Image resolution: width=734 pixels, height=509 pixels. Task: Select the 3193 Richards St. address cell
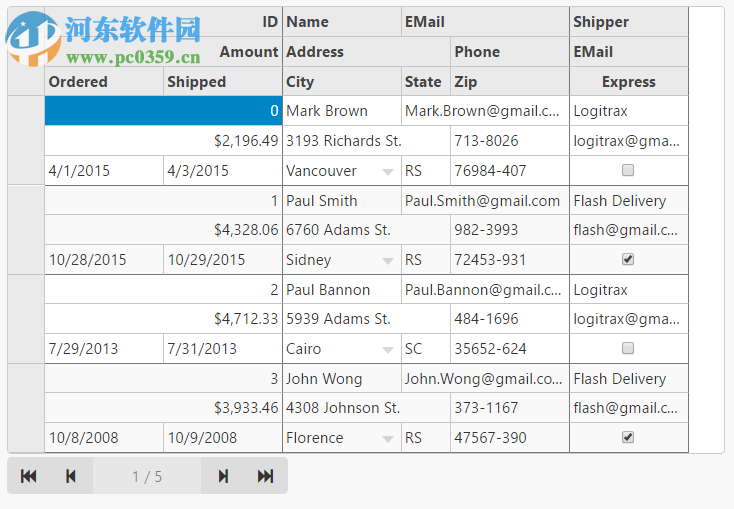click(367, 140)
